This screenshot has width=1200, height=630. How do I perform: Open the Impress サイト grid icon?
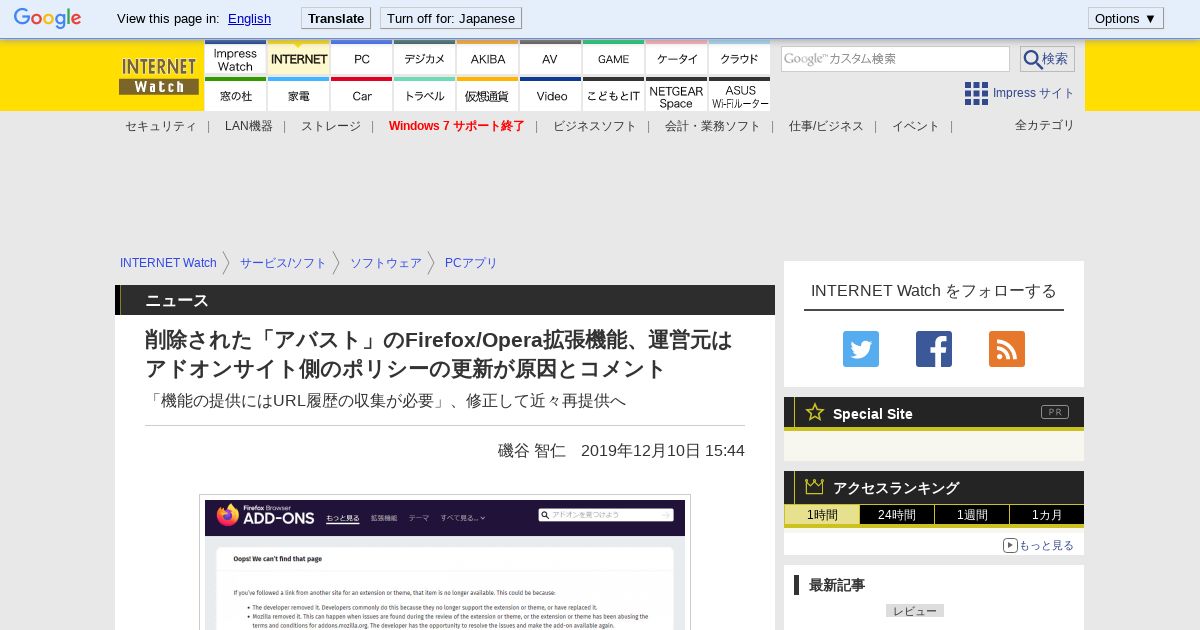[x=976, y=93]
